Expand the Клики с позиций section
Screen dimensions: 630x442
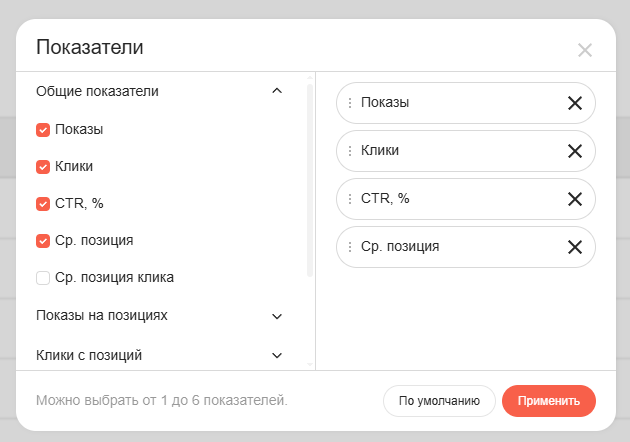pos(277,355)
